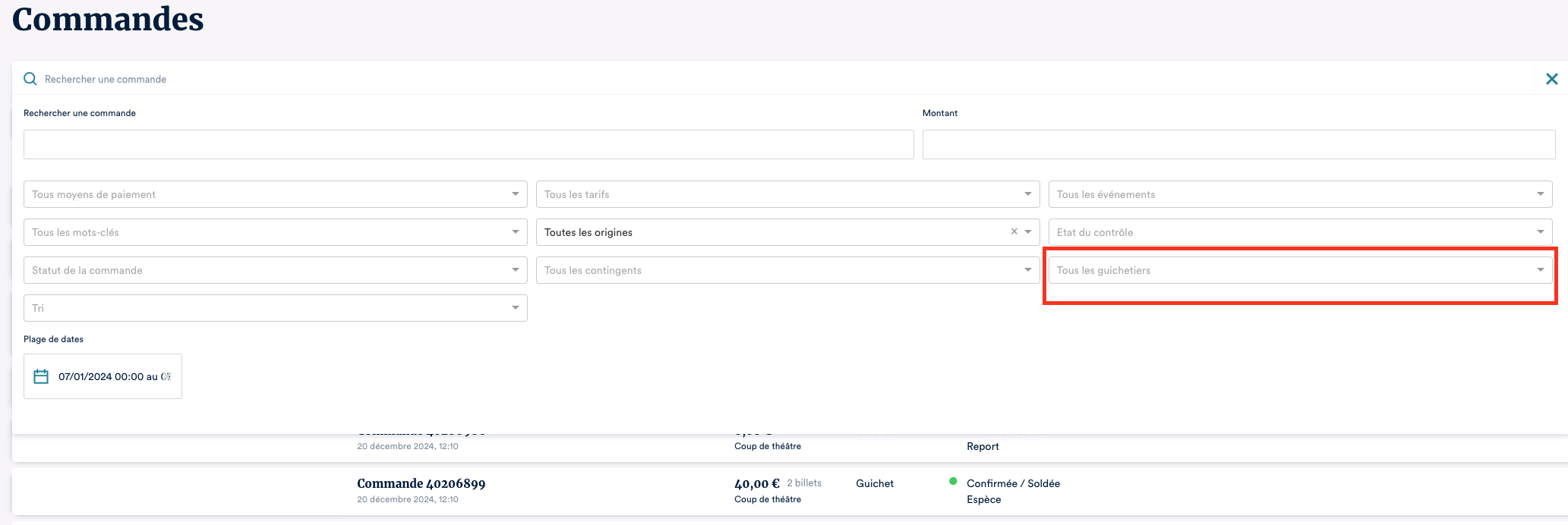
Task: Click the 'Rechercher une commande' text field
Action: pos(468,144)
